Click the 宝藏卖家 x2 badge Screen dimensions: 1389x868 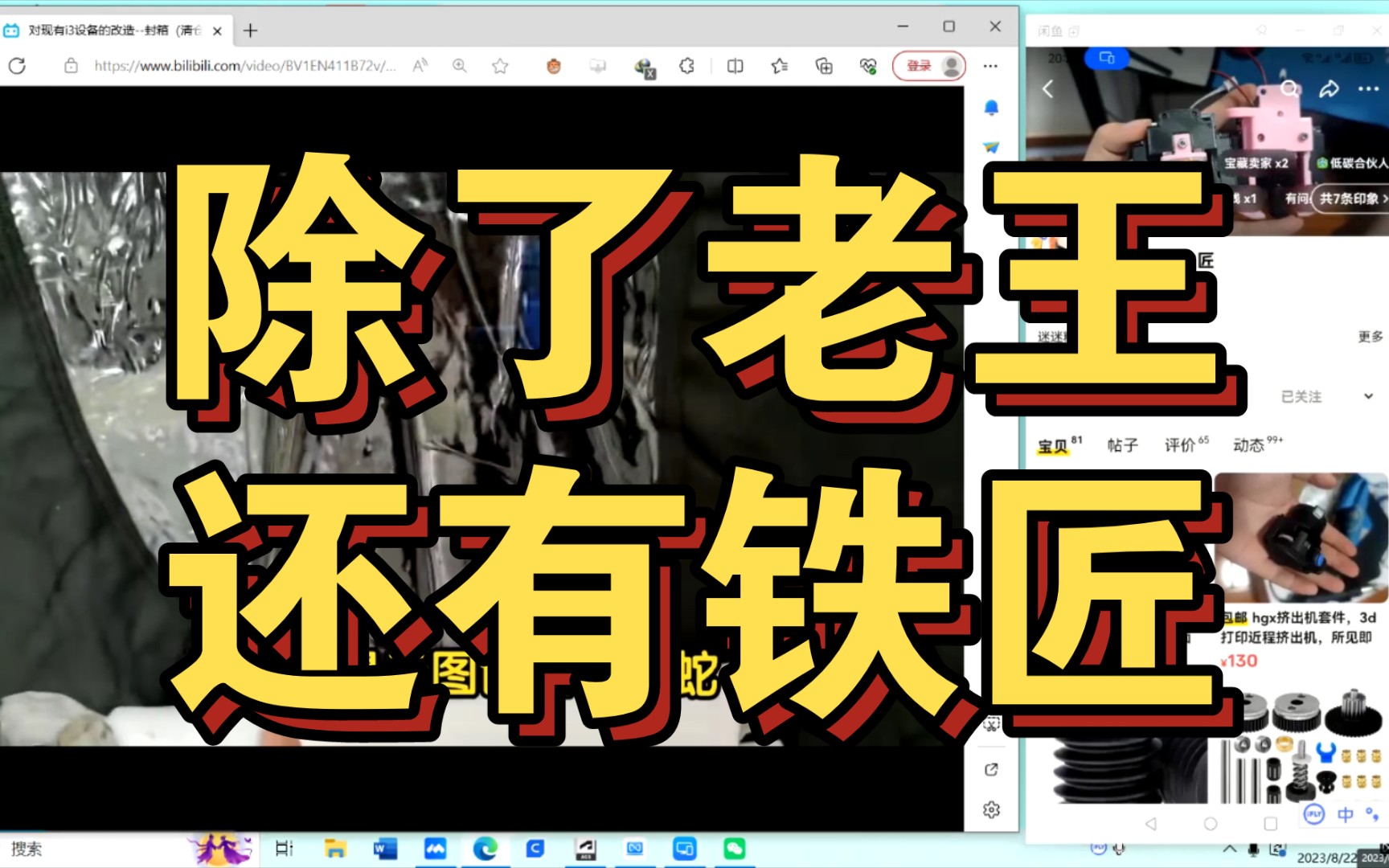[1256, 163]
